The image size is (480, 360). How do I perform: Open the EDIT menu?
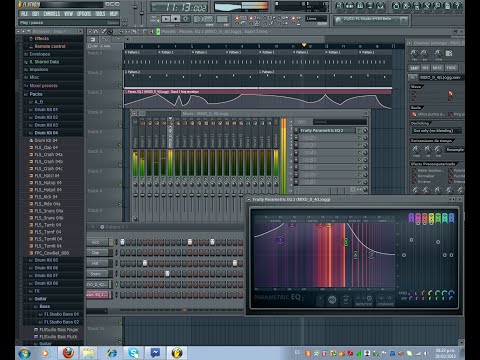click(36, 14)
